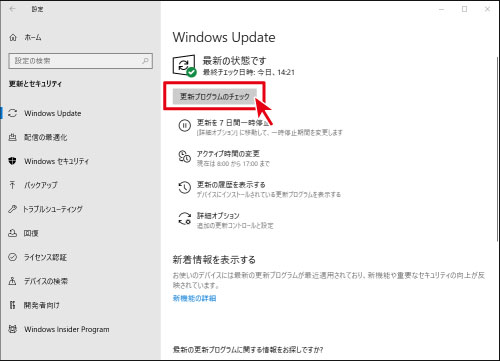Viewport: 500px width, 361px height.
Task: Minimize the settings window
Action: click(x=442, y=9)
